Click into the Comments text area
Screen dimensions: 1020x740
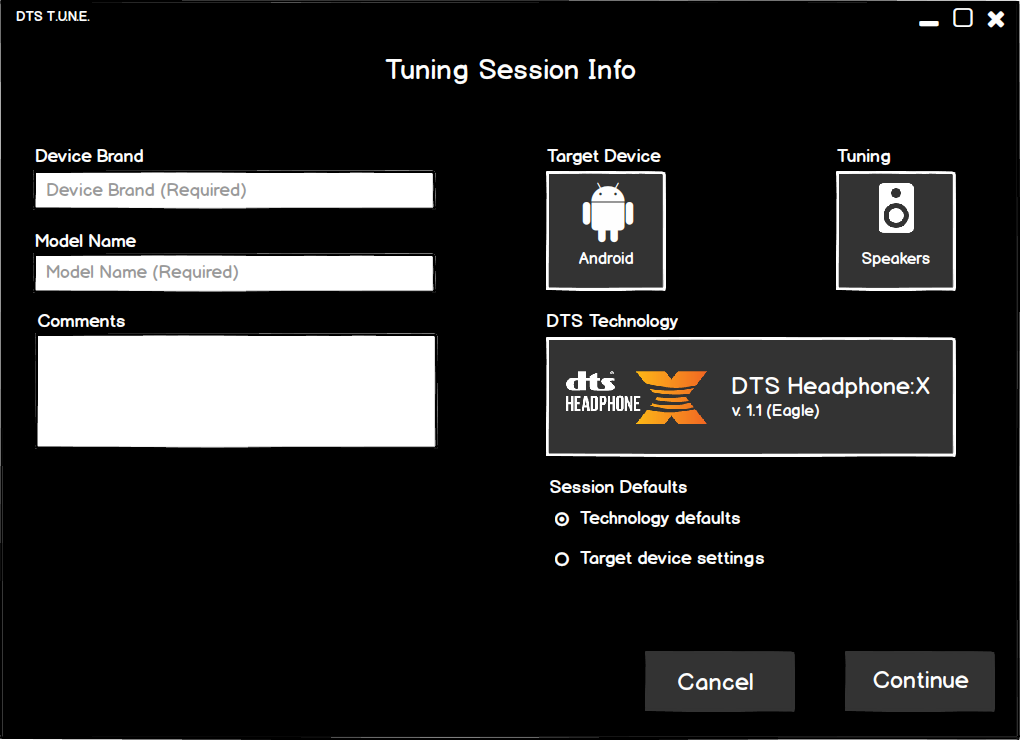coord(236,391)
